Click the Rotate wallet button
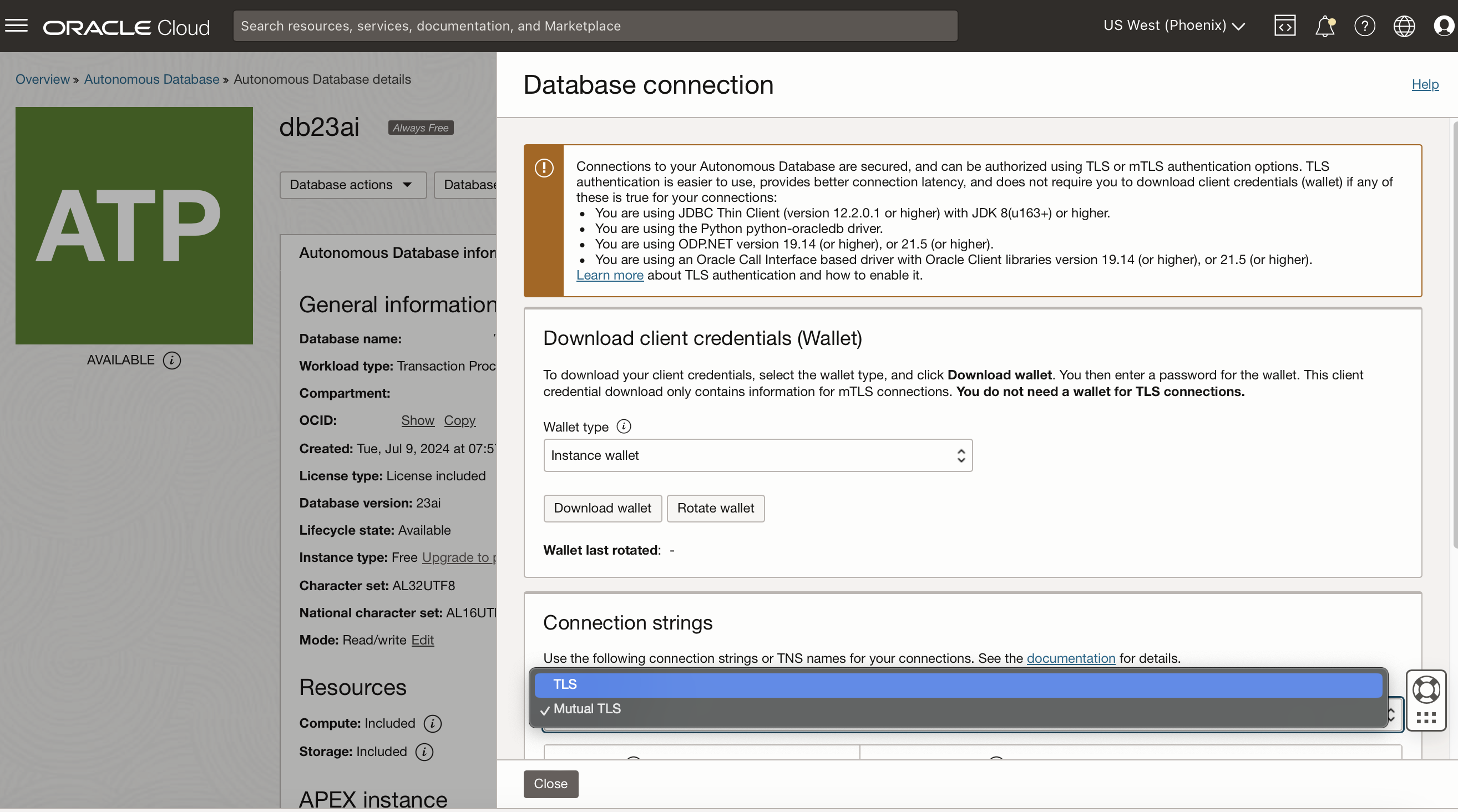This screenshot has width=1458, height=812. point(716,509)
